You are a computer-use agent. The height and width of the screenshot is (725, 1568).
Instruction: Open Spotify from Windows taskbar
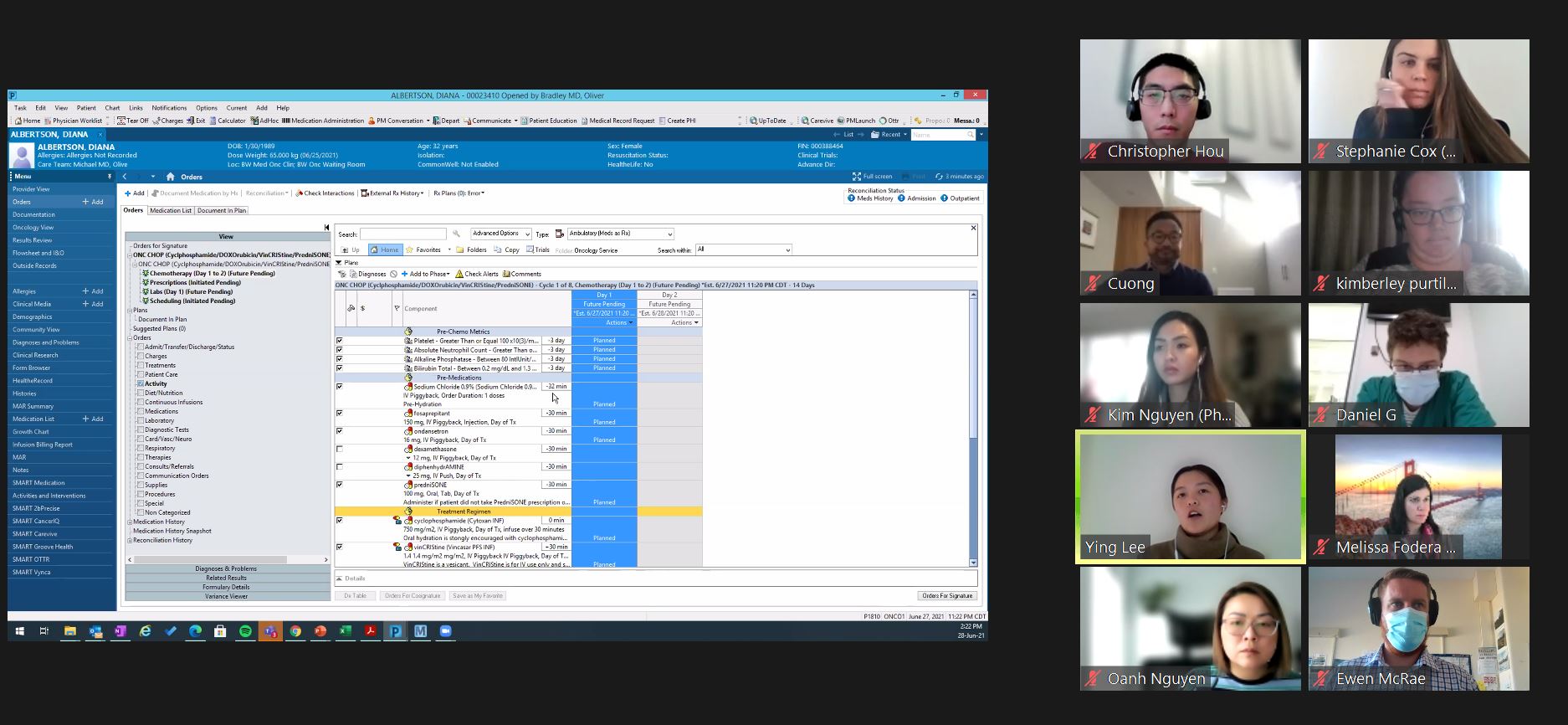coord(245,631)
